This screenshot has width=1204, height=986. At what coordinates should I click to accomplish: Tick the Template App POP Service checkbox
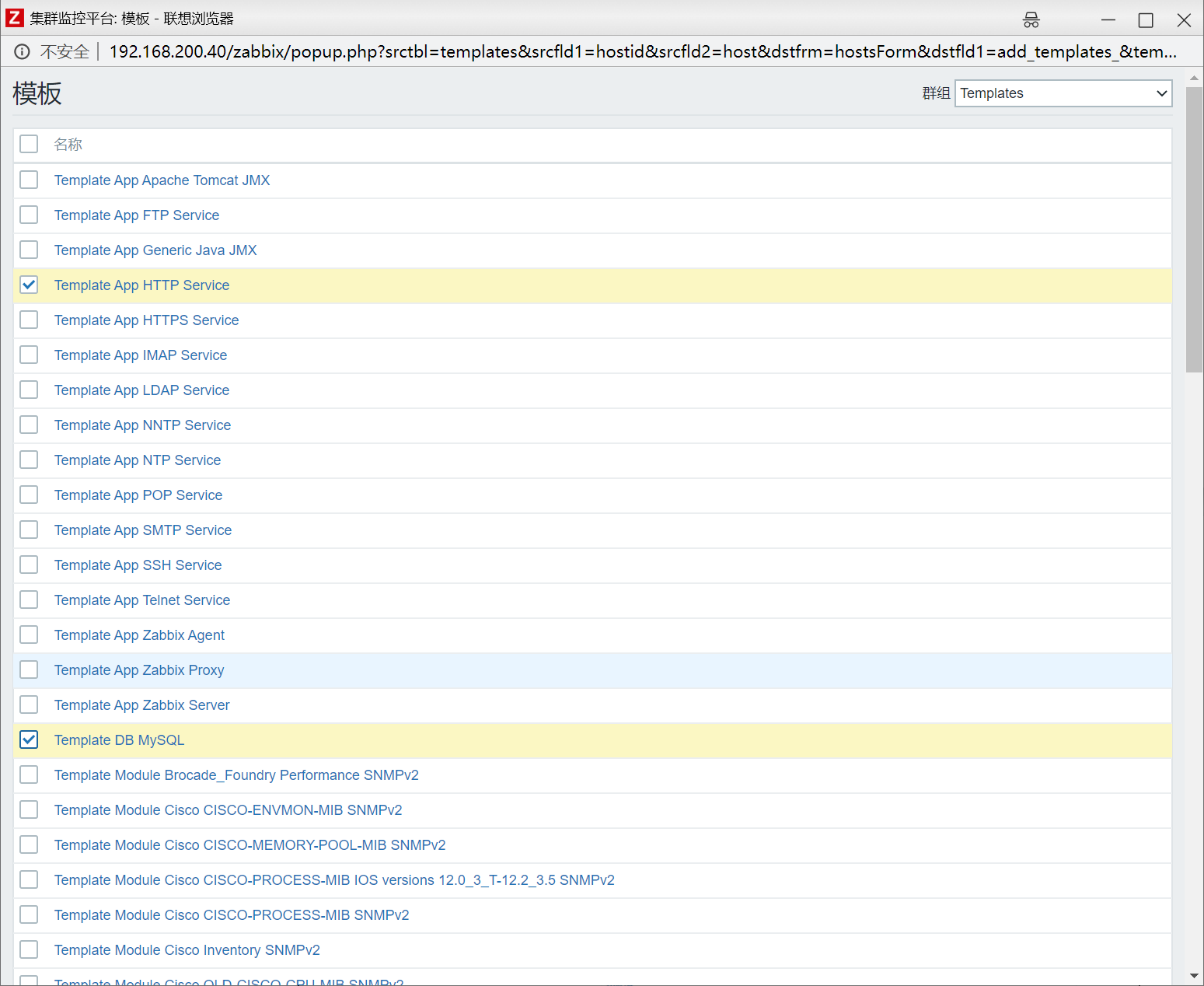point(29,495)
